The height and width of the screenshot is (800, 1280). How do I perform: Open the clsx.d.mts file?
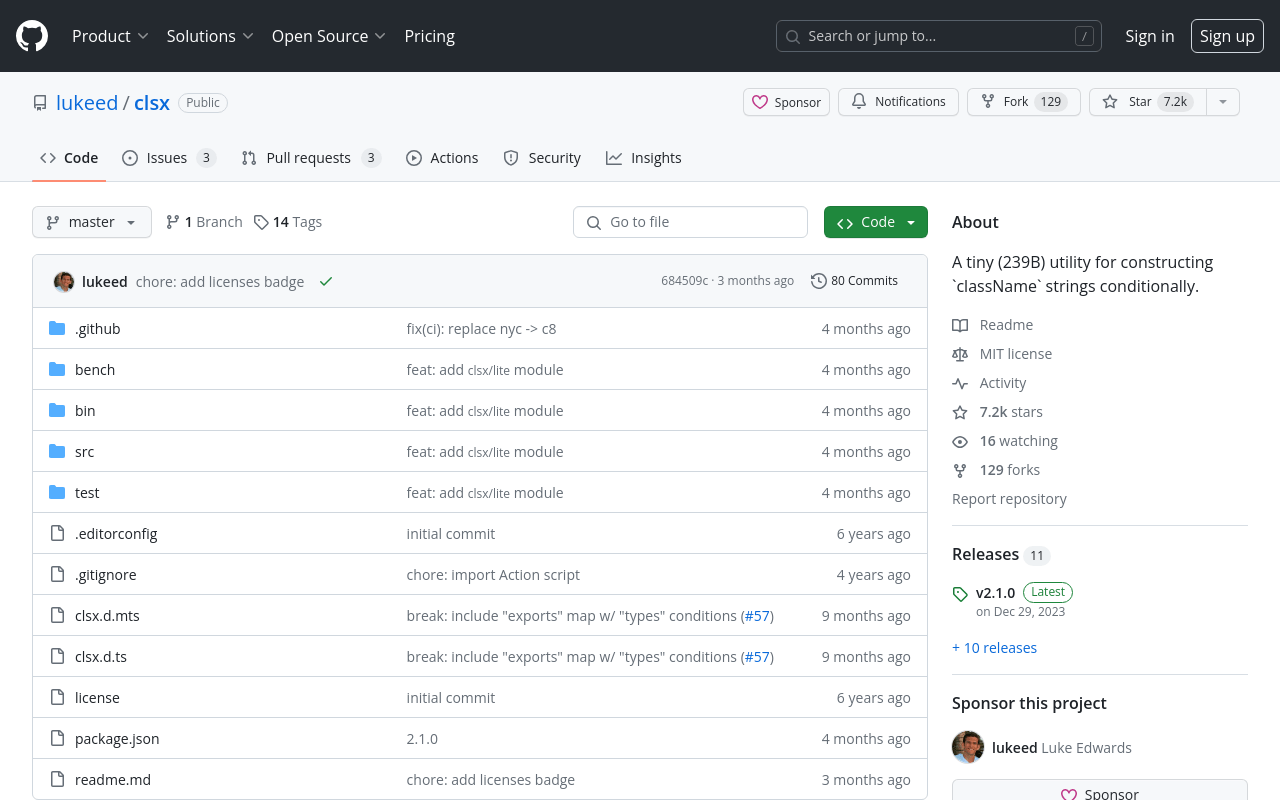(107, 616)
